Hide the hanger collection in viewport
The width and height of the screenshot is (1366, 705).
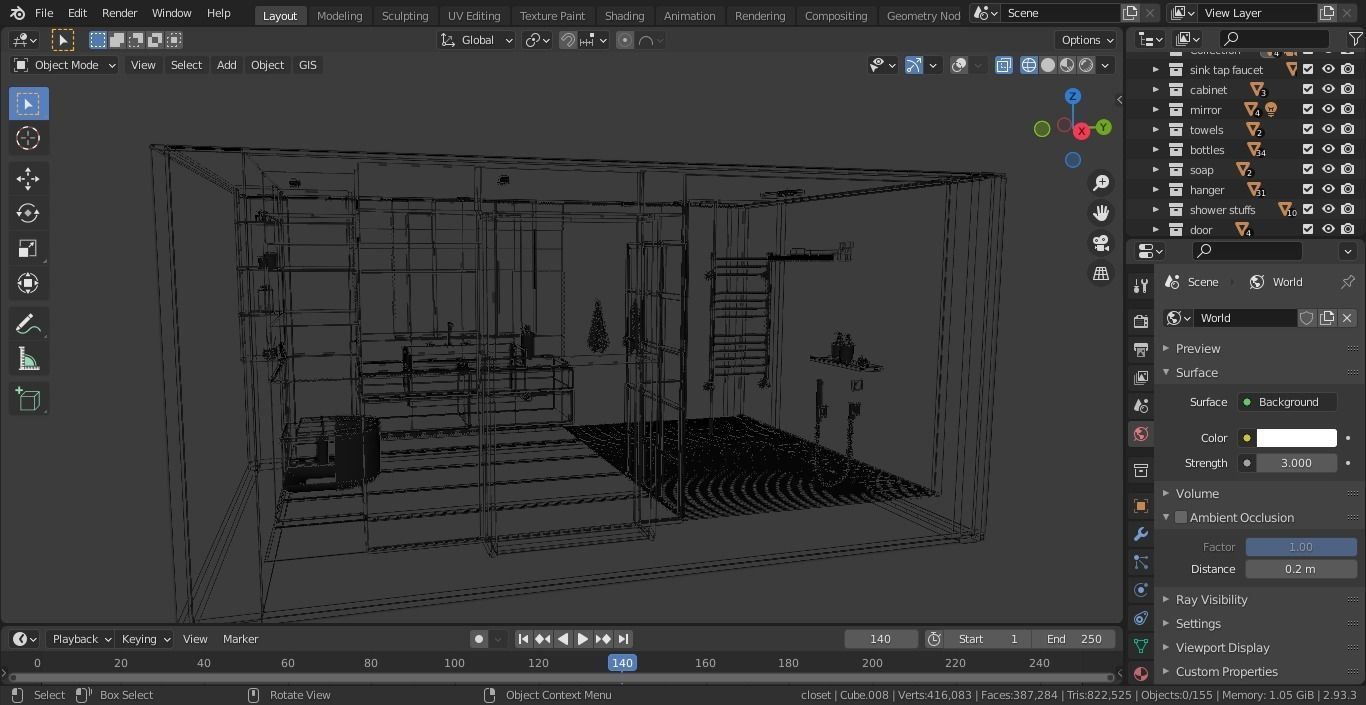coord(1328,190)
